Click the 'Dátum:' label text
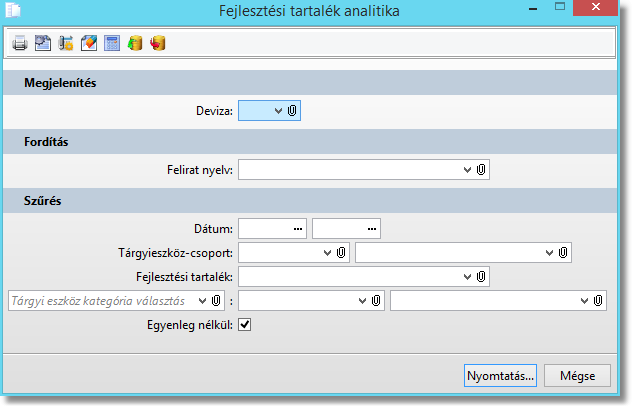This screenshot has height=408, width=632. point(214,229)
